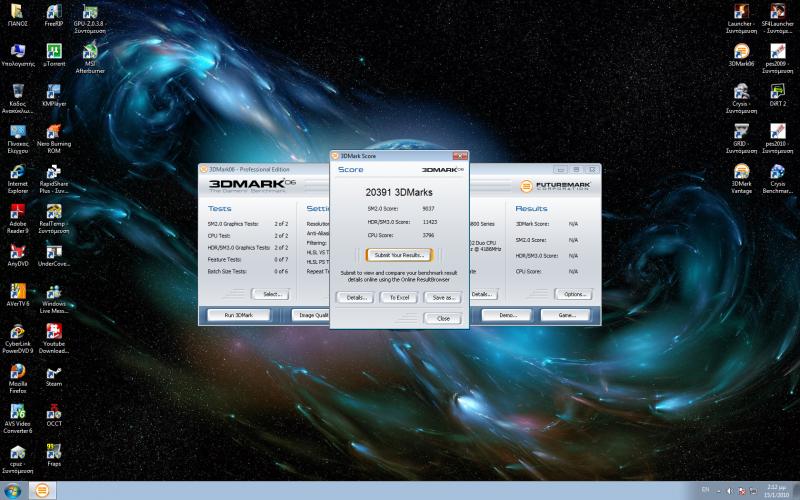Launch DiRT 2 desktop shortcut
This screenshot has height=500, width=800.
coord(778,95)
